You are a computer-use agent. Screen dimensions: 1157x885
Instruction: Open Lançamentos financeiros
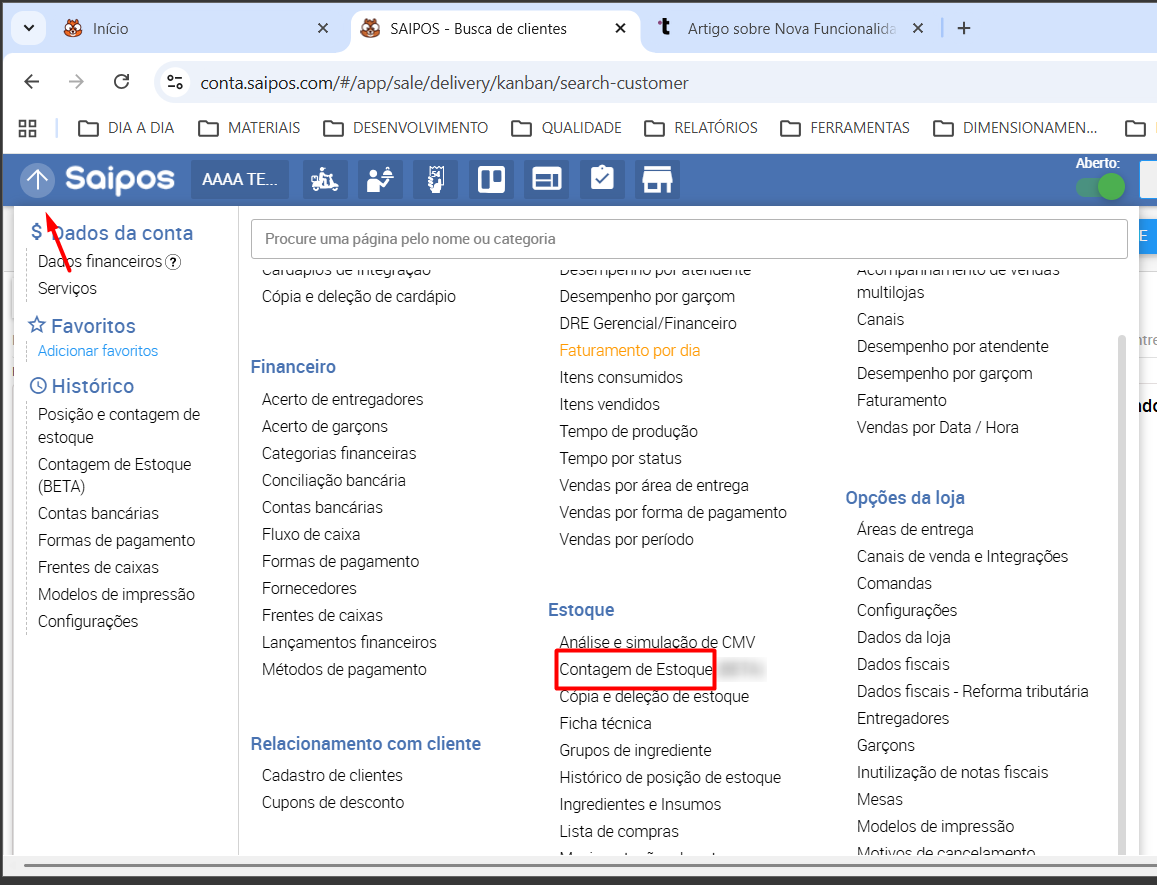point(349,643)
